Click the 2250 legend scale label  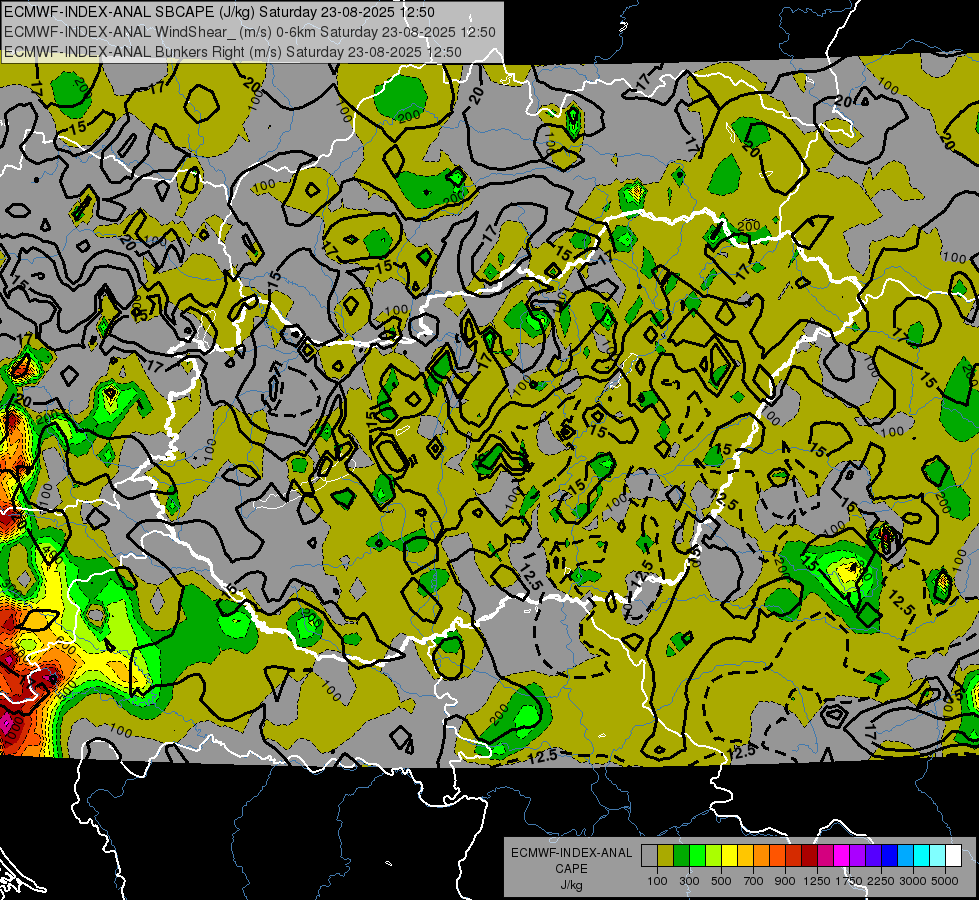point(881,881)
